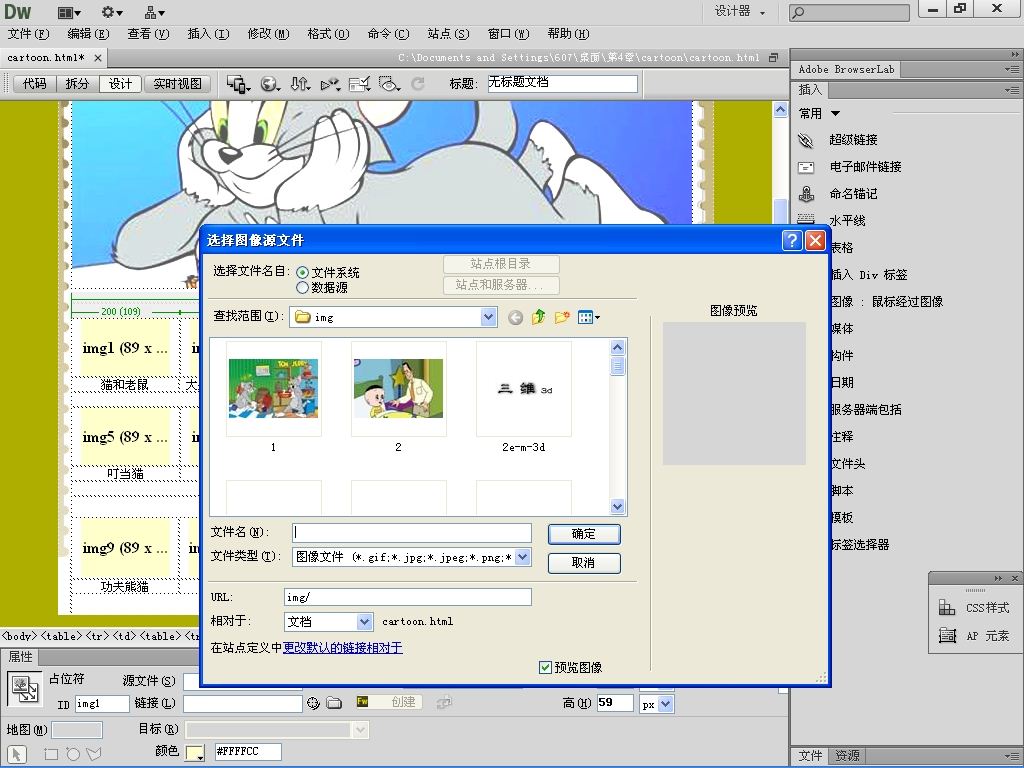Select the 文件系统 radio button
This screenshot has height=768, width=1024.
pyautogui.click(x=302, y=273)
